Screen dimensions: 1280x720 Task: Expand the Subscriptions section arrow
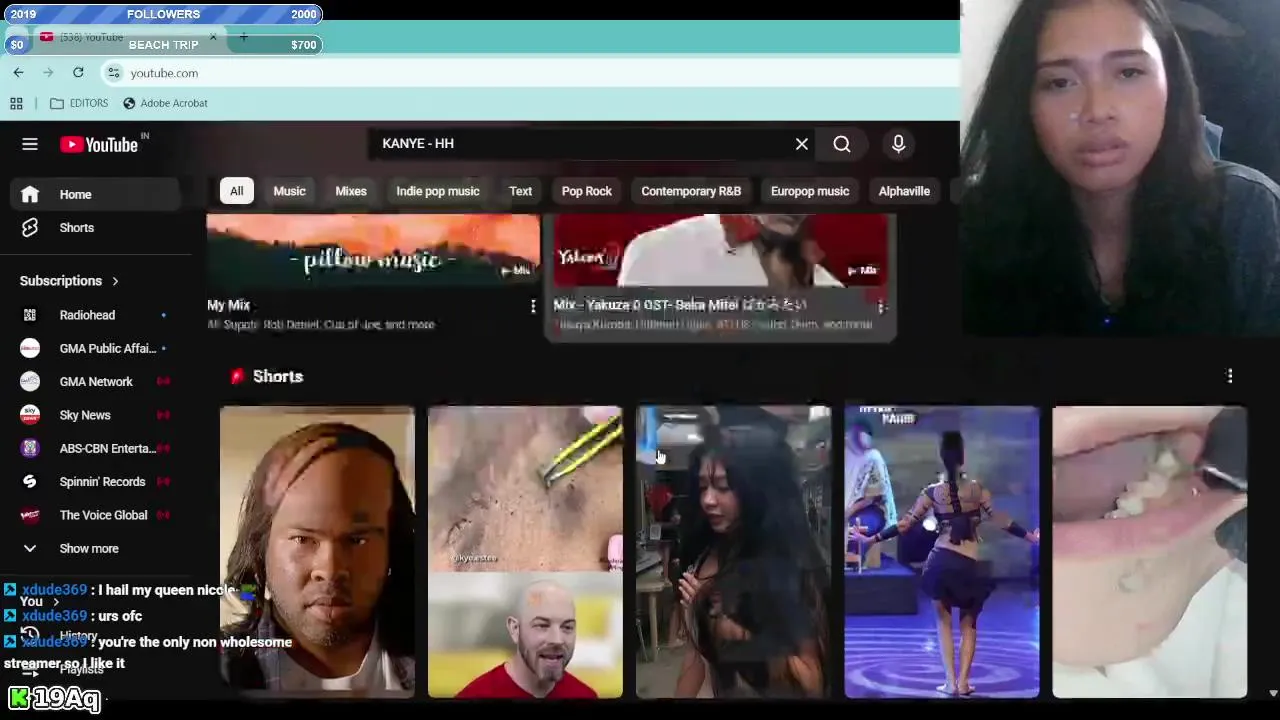(115, 281)
